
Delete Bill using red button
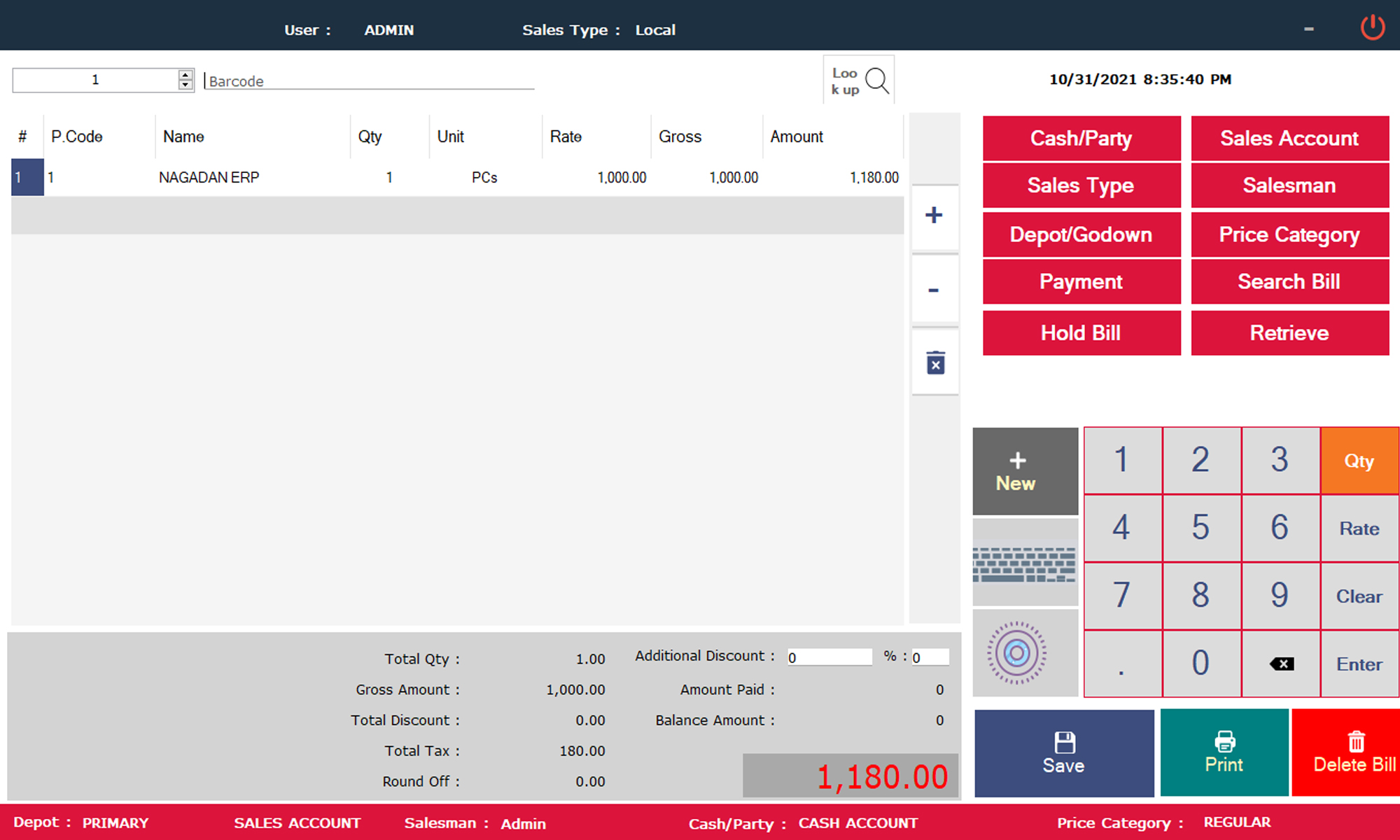point(1354,753)
